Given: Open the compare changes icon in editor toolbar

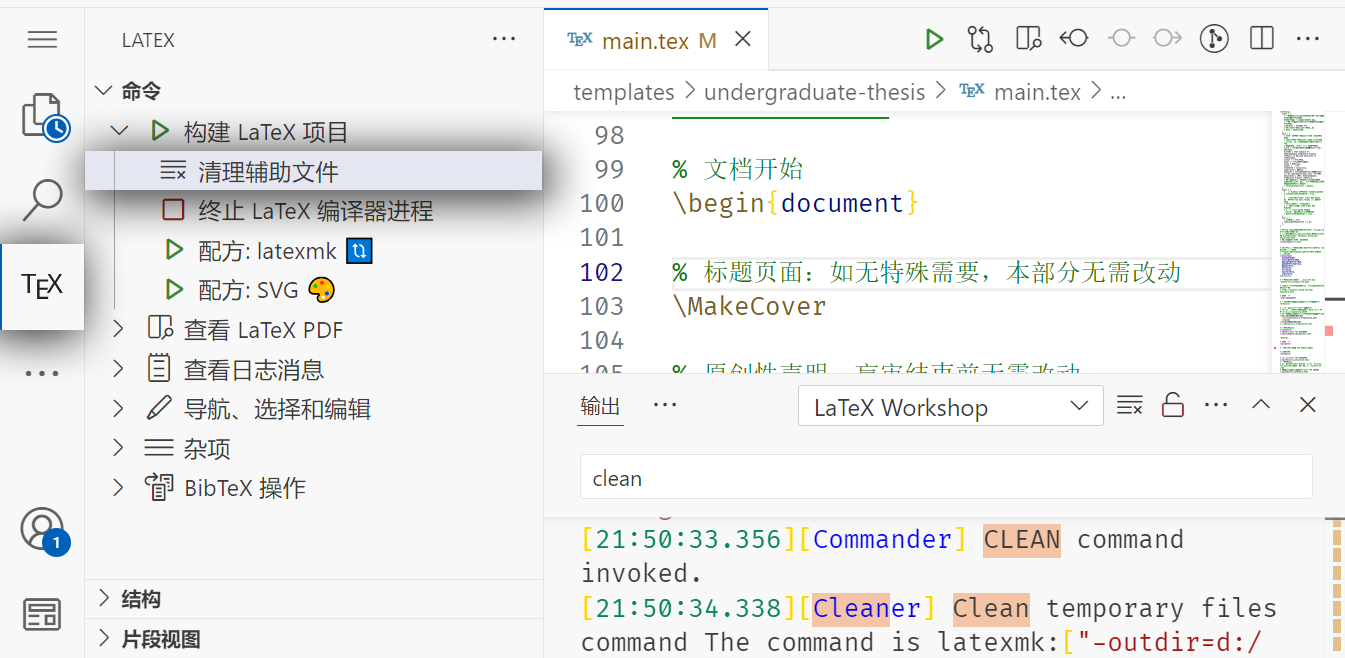Looking at the screenshot, I should pyautogui.click(x=980, y=38).
